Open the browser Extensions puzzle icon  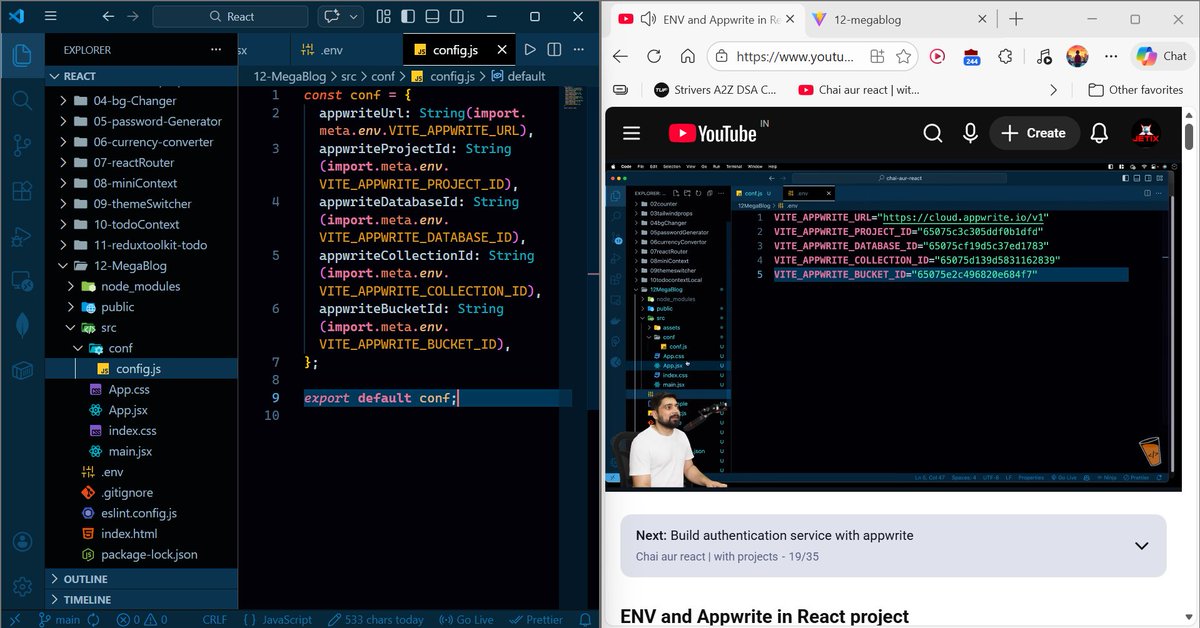click(1004, 57)
